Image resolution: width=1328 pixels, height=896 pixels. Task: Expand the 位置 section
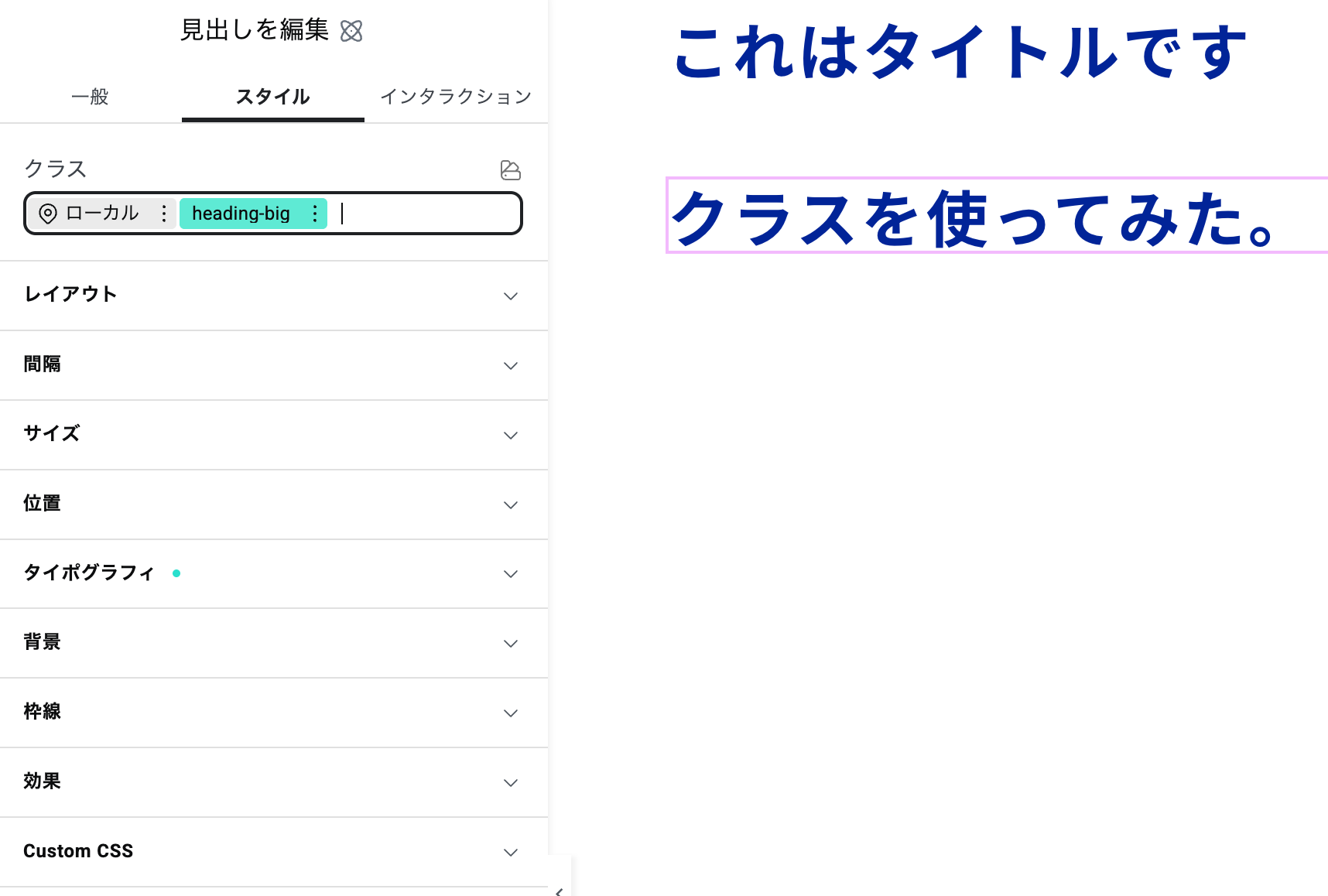click(x=510, y=504)
